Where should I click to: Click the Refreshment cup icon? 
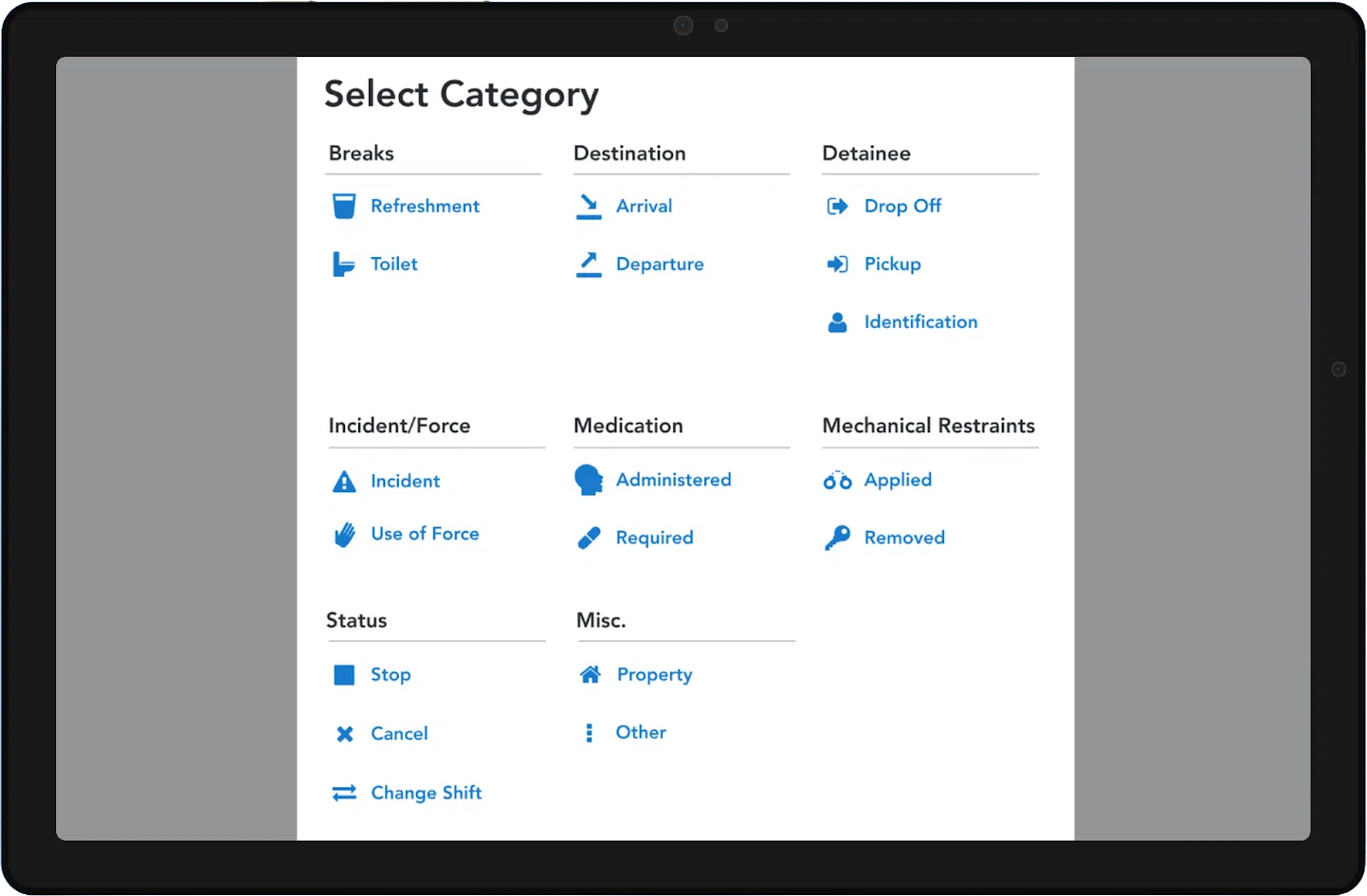(344, 206)
